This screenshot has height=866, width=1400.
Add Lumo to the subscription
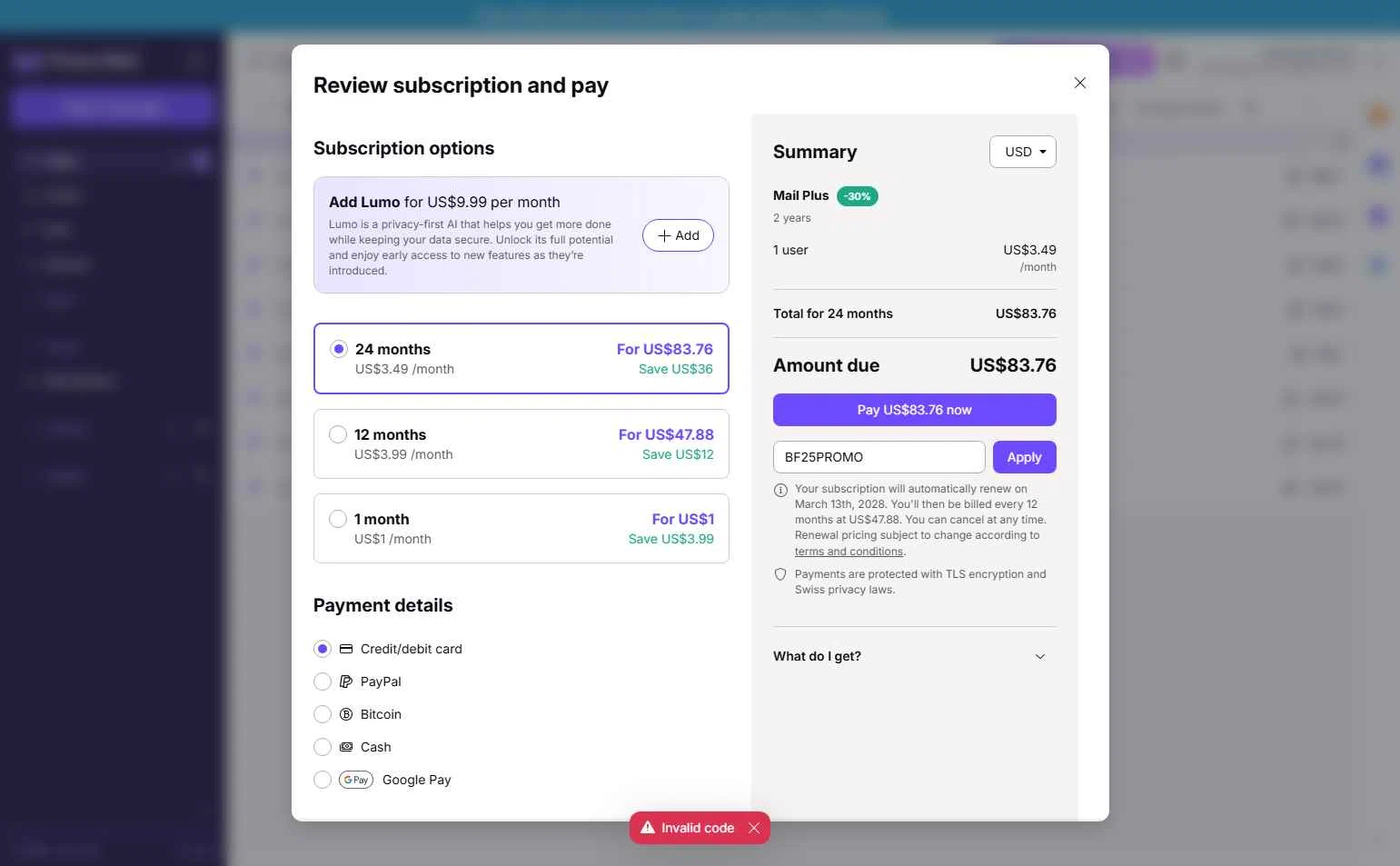pos(678,235)
